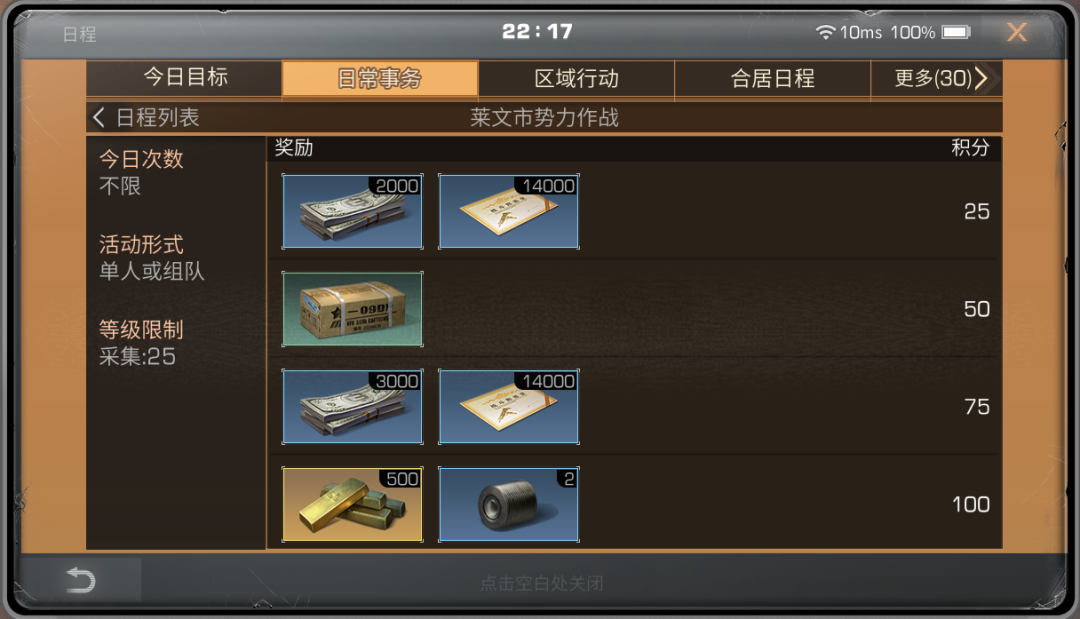This screenshot has width=1080, height=619.
Task: Click the return arrow icon at bottom left
Action: [81, 580]
